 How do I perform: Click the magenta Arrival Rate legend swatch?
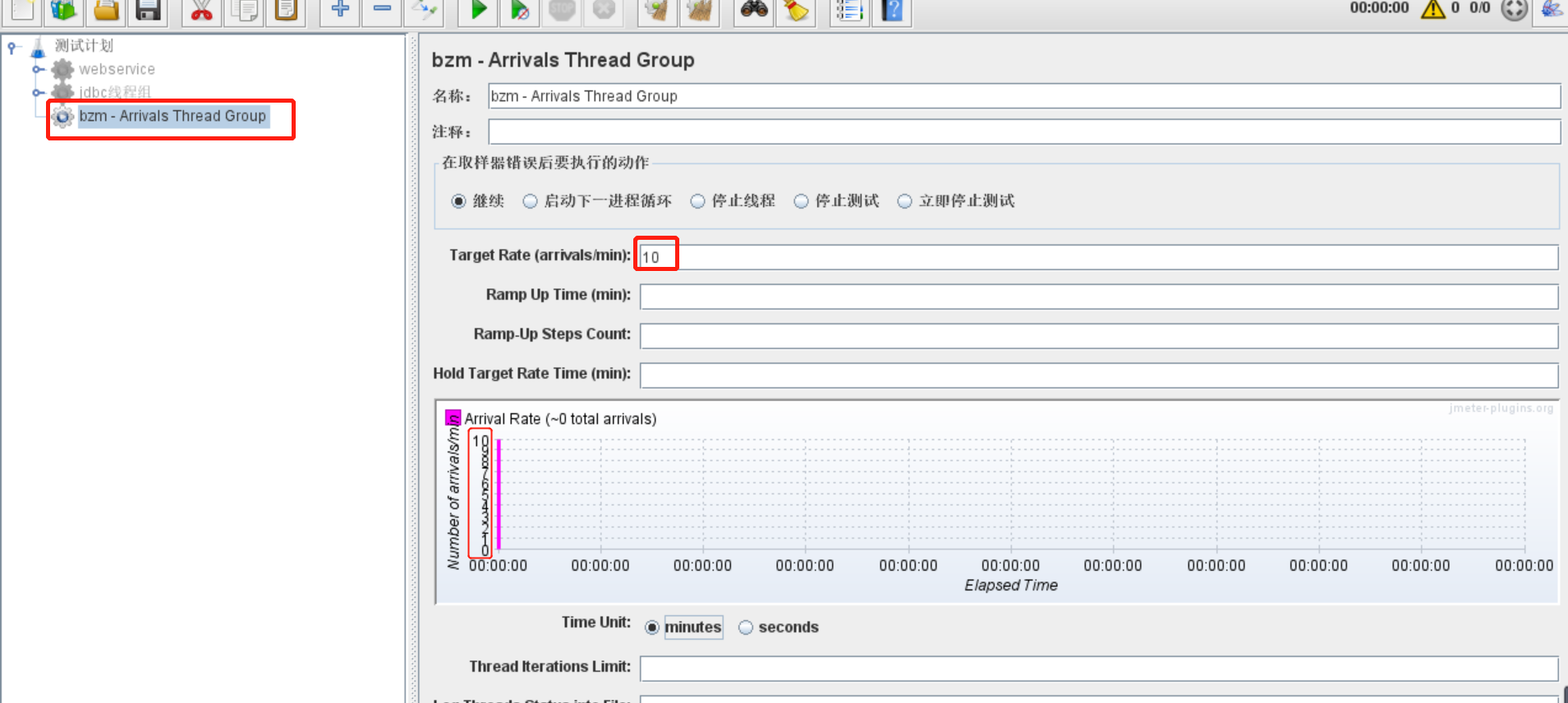[x=453, y=419]
